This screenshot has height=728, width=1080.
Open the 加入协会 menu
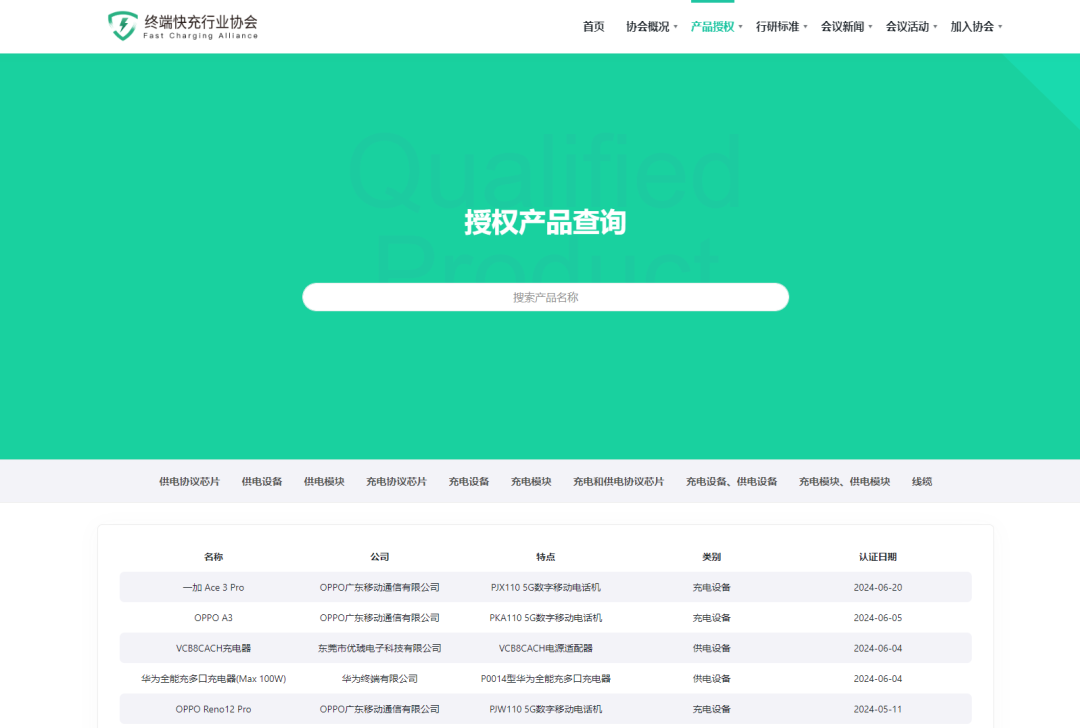pyautogui.click(x=972, y=27)
